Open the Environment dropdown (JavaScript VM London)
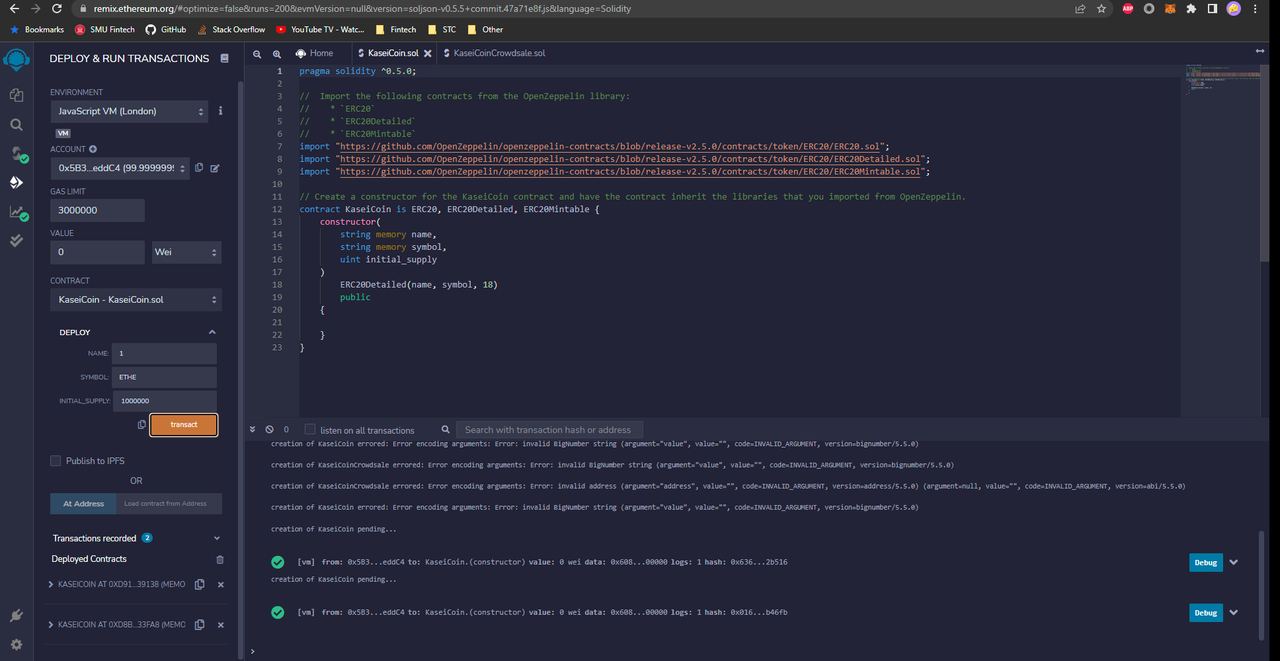This screenshot has height=661, width=1280. coord(129,111)
